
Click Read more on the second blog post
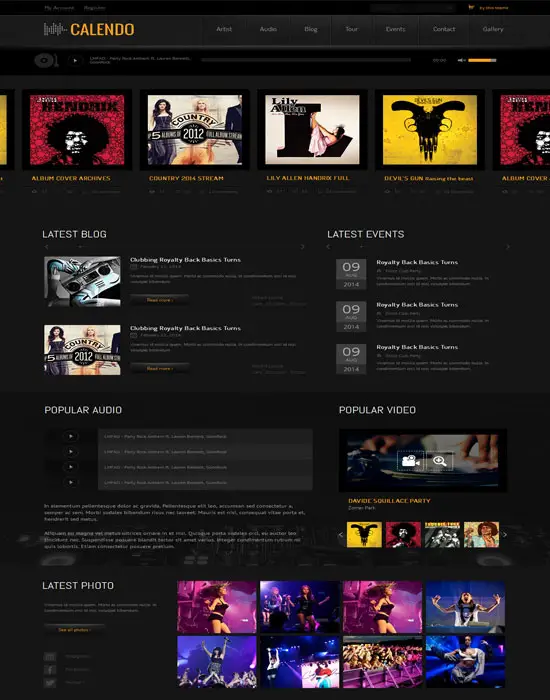[159, 368]
